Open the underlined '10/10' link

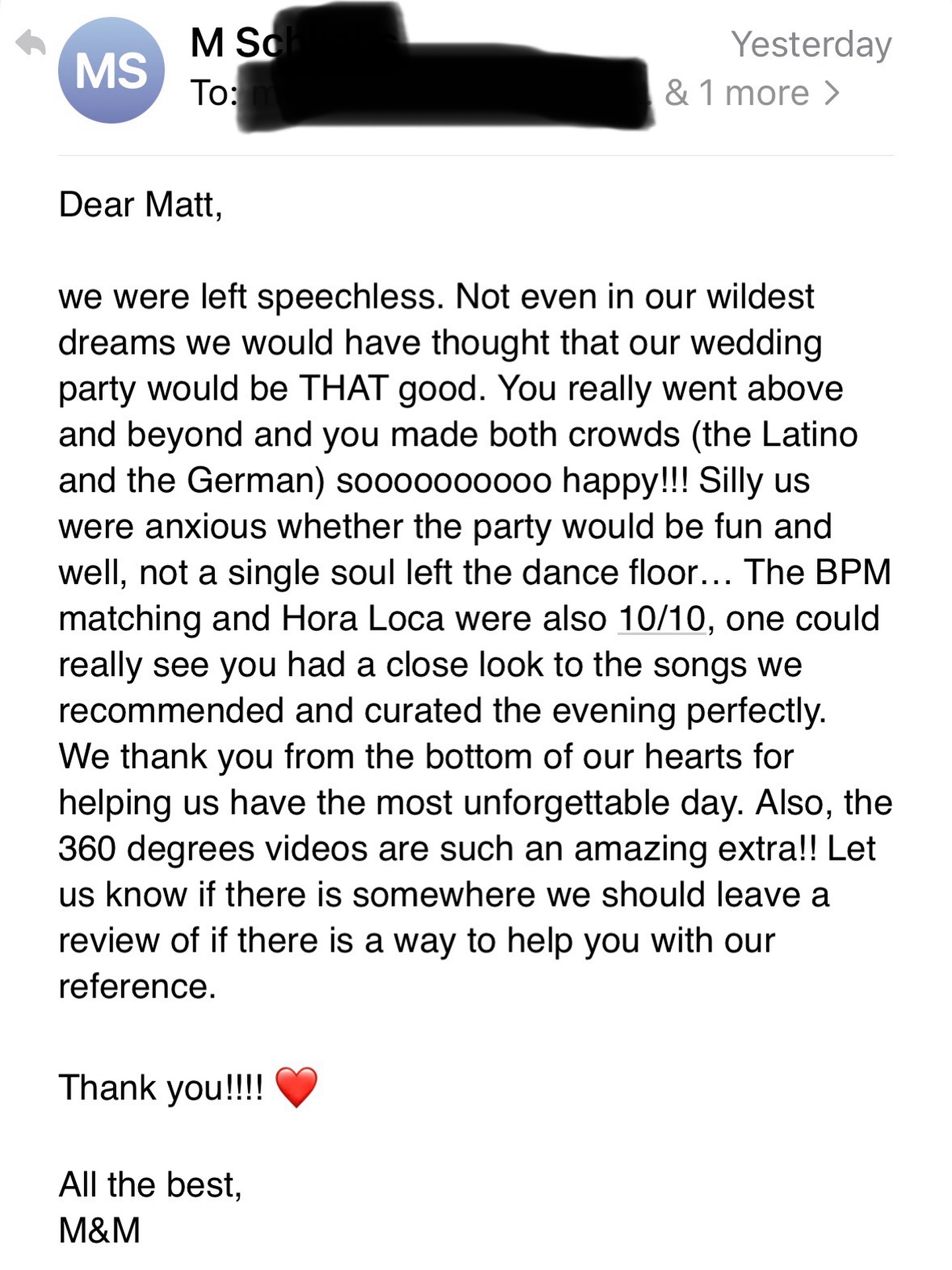click(661, 618)
